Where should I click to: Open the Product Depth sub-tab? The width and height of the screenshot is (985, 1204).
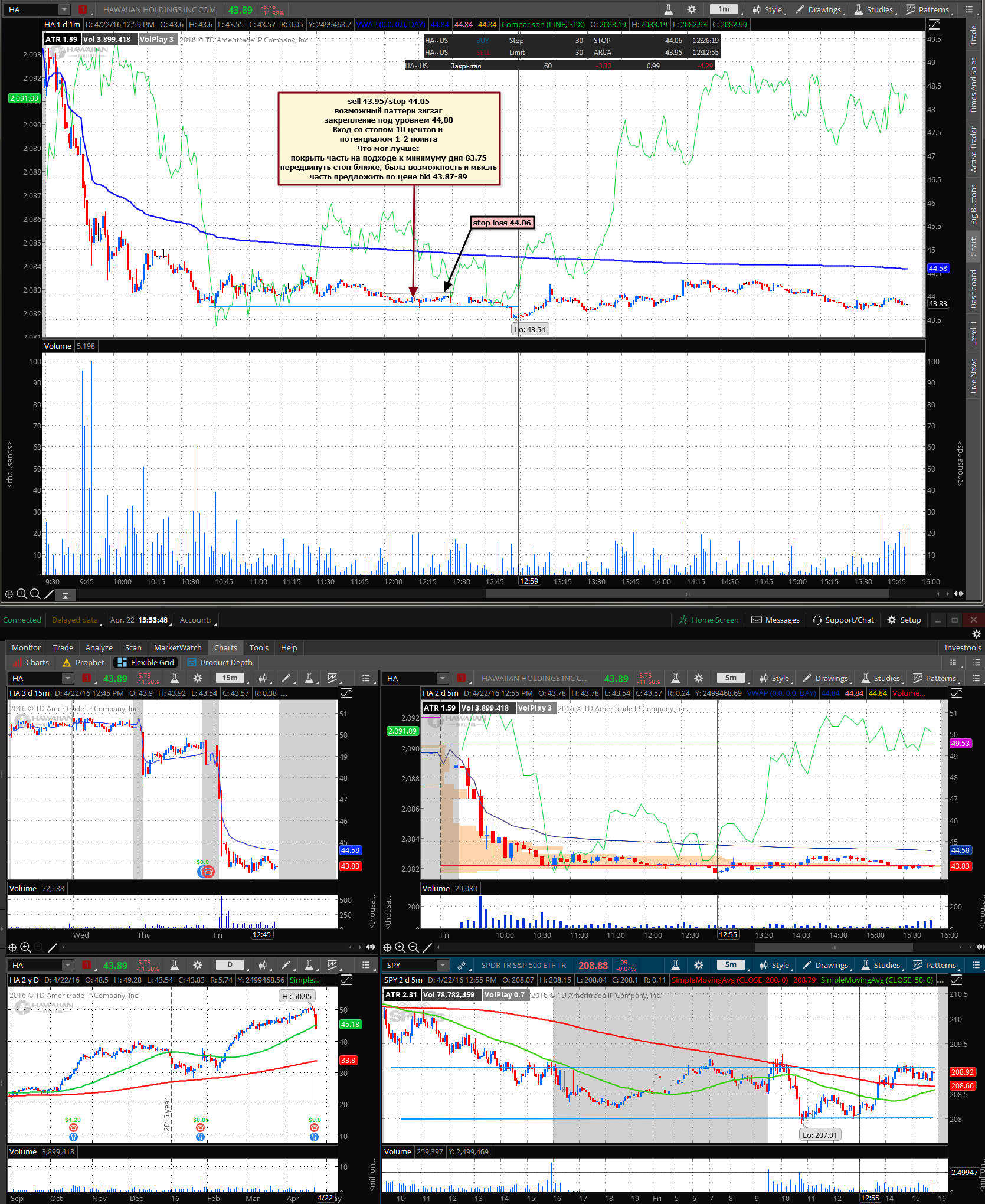pos(220,662)
